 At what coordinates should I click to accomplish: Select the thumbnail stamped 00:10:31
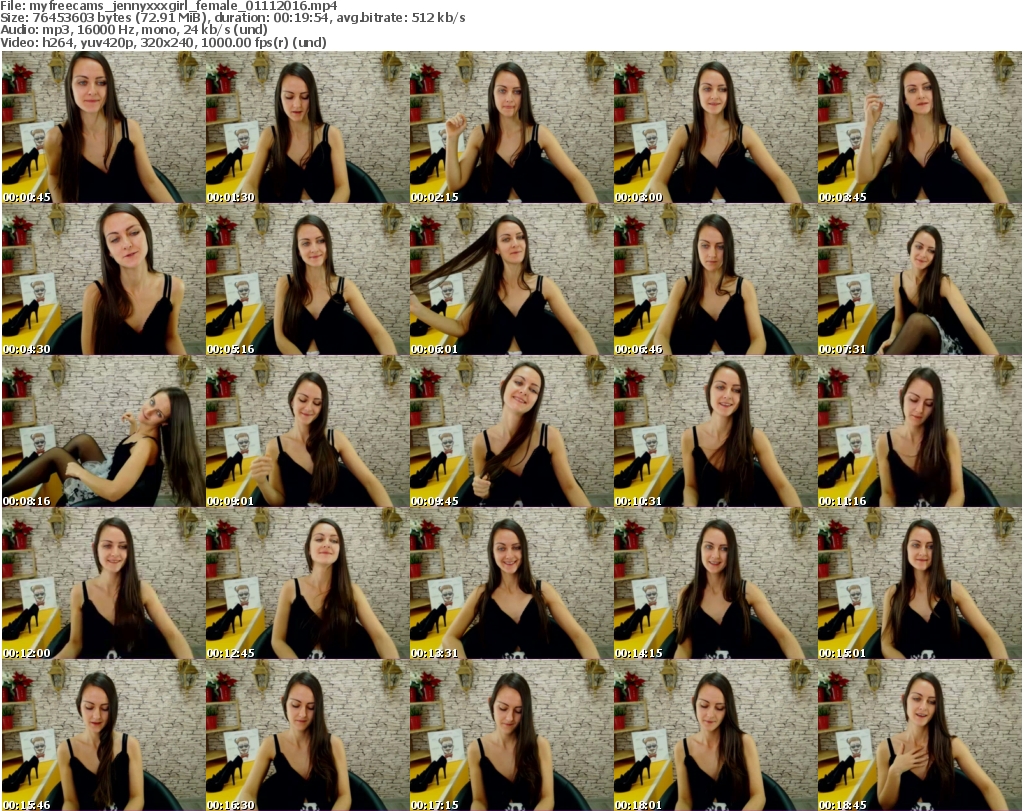(x=714, y=432)
